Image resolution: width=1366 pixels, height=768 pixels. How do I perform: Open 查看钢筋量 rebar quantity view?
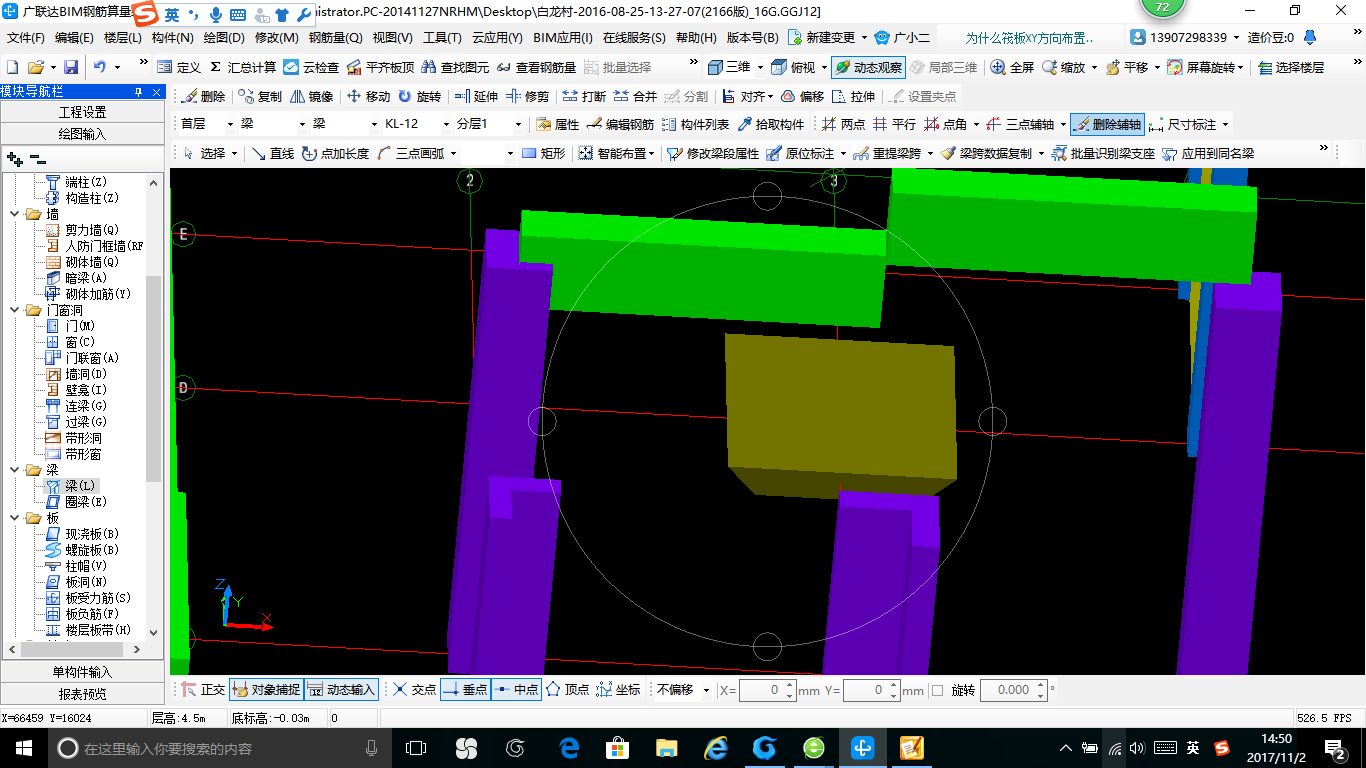click(537, 67)
